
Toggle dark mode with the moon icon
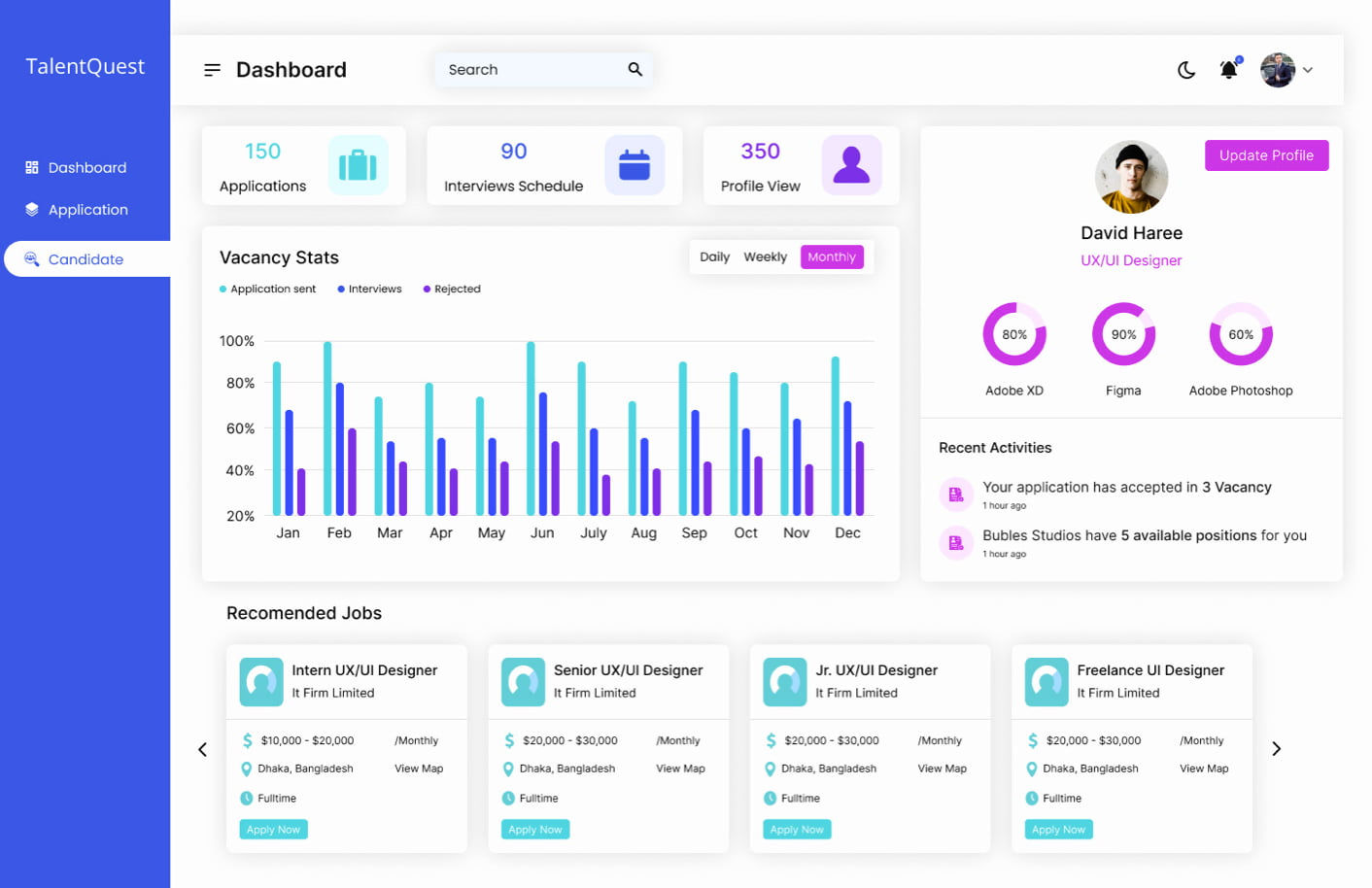click(1186, 69)
